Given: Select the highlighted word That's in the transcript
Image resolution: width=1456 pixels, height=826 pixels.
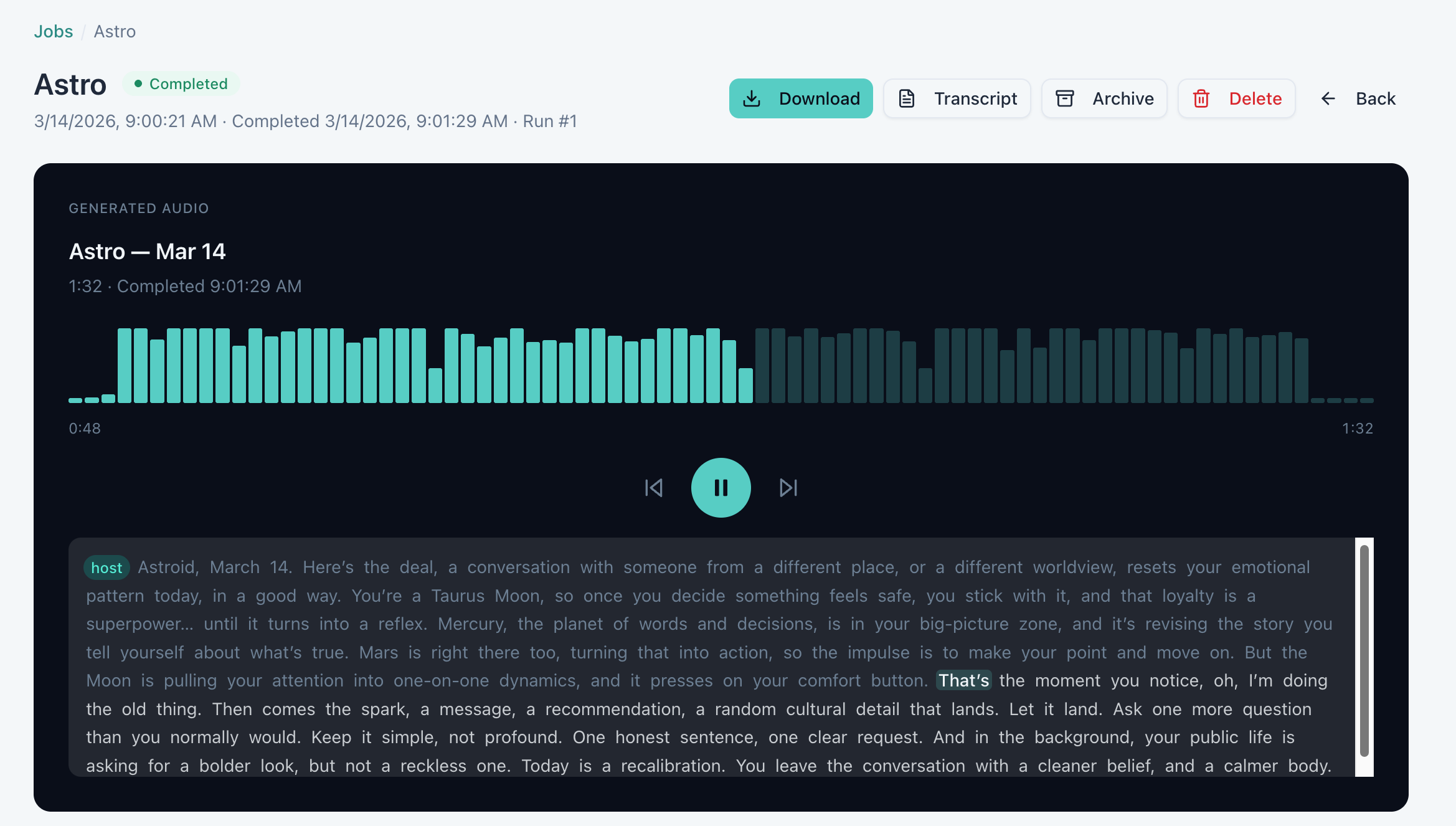Looking at the screenshot, I should pos(963,680).
